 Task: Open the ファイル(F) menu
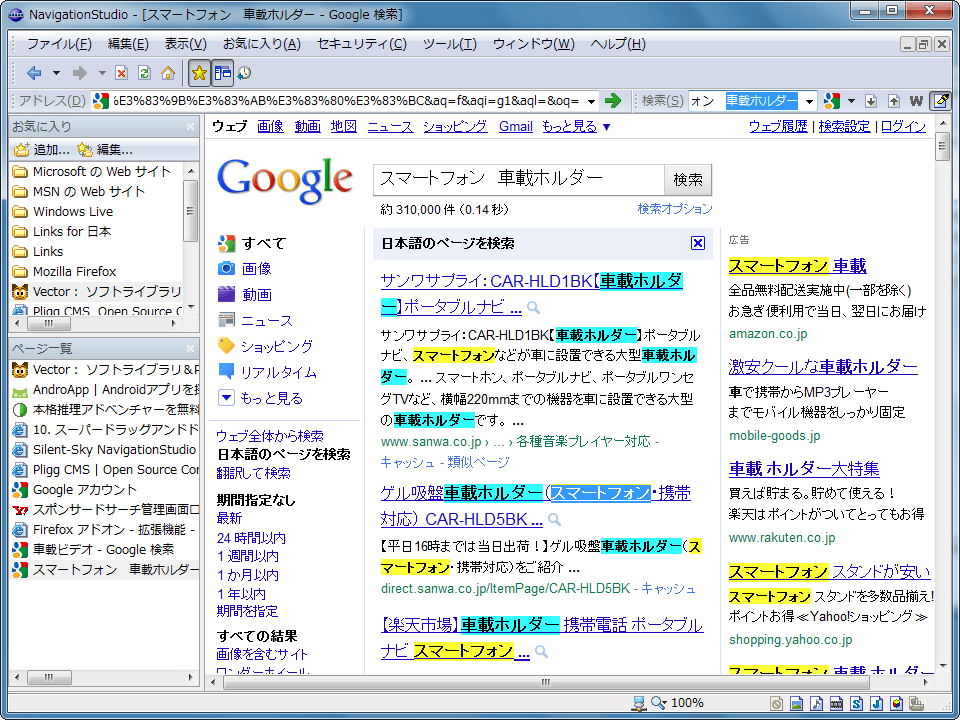tap(59, 44)
